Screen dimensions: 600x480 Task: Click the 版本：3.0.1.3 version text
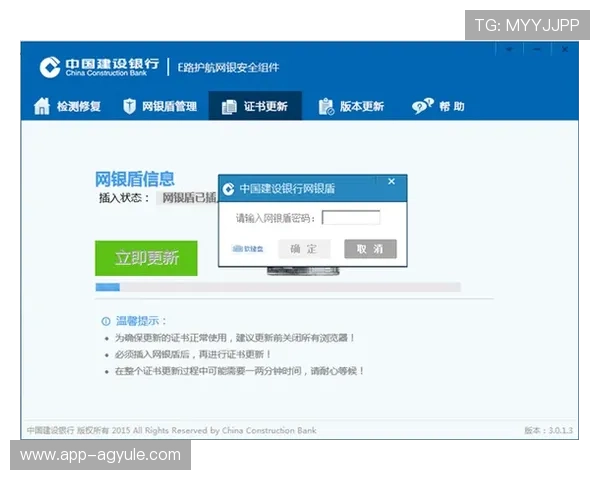[548, 430]
